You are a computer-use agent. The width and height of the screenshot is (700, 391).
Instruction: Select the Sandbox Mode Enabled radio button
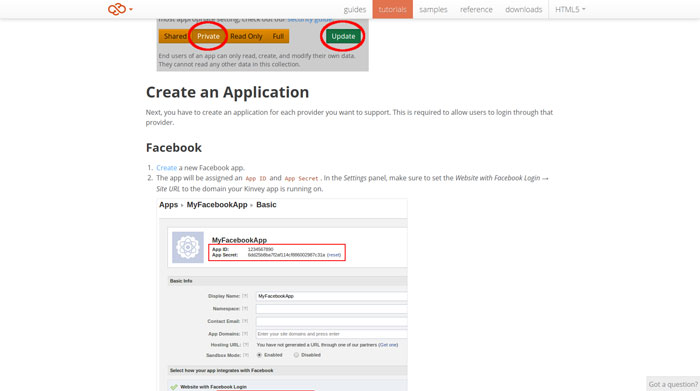(x=259, y=355)
